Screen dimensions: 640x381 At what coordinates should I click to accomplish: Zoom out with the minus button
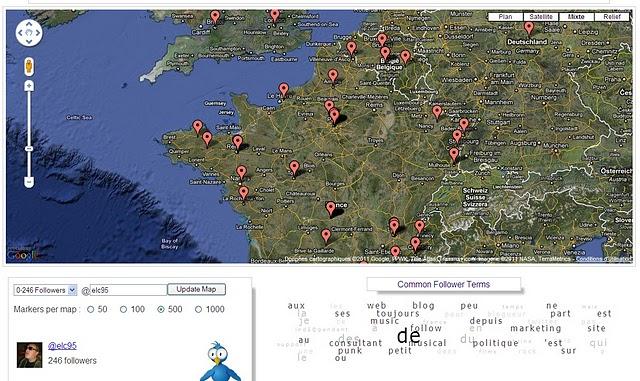(x=29, y=182)
